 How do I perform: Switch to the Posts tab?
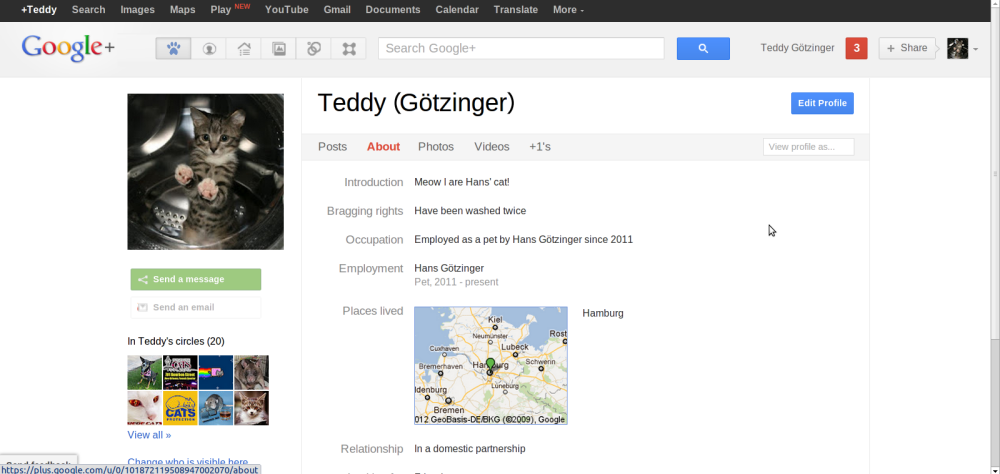(332, 147)
